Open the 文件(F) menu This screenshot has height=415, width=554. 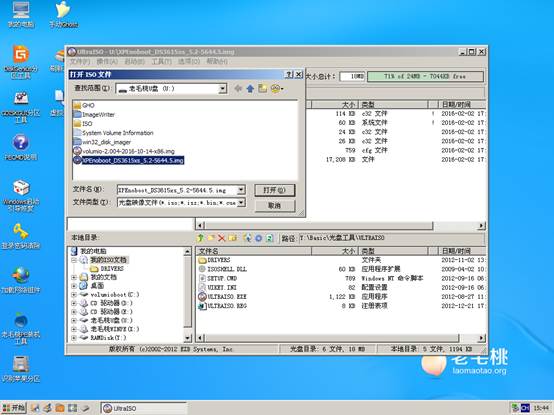click(x=80, y=61)
